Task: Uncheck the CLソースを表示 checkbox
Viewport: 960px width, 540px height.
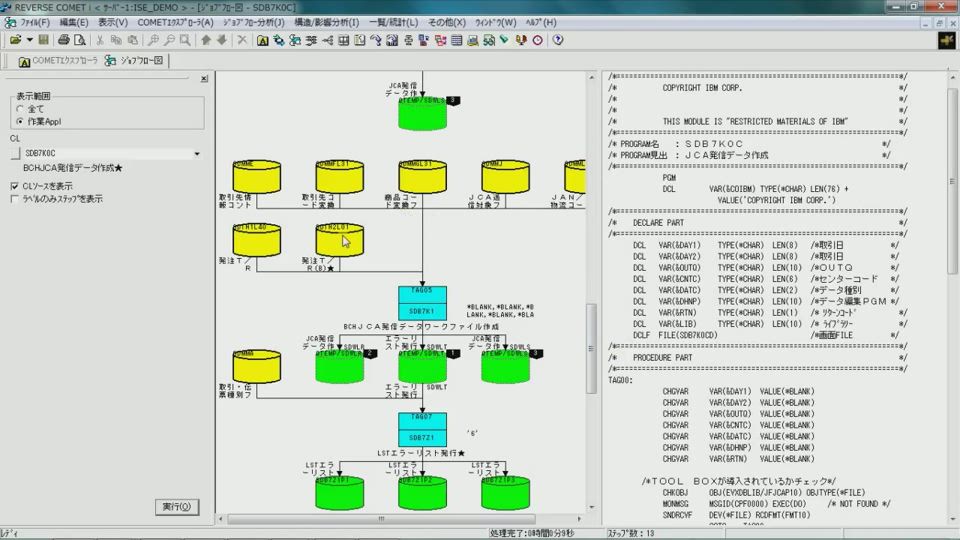Action: 14,186
